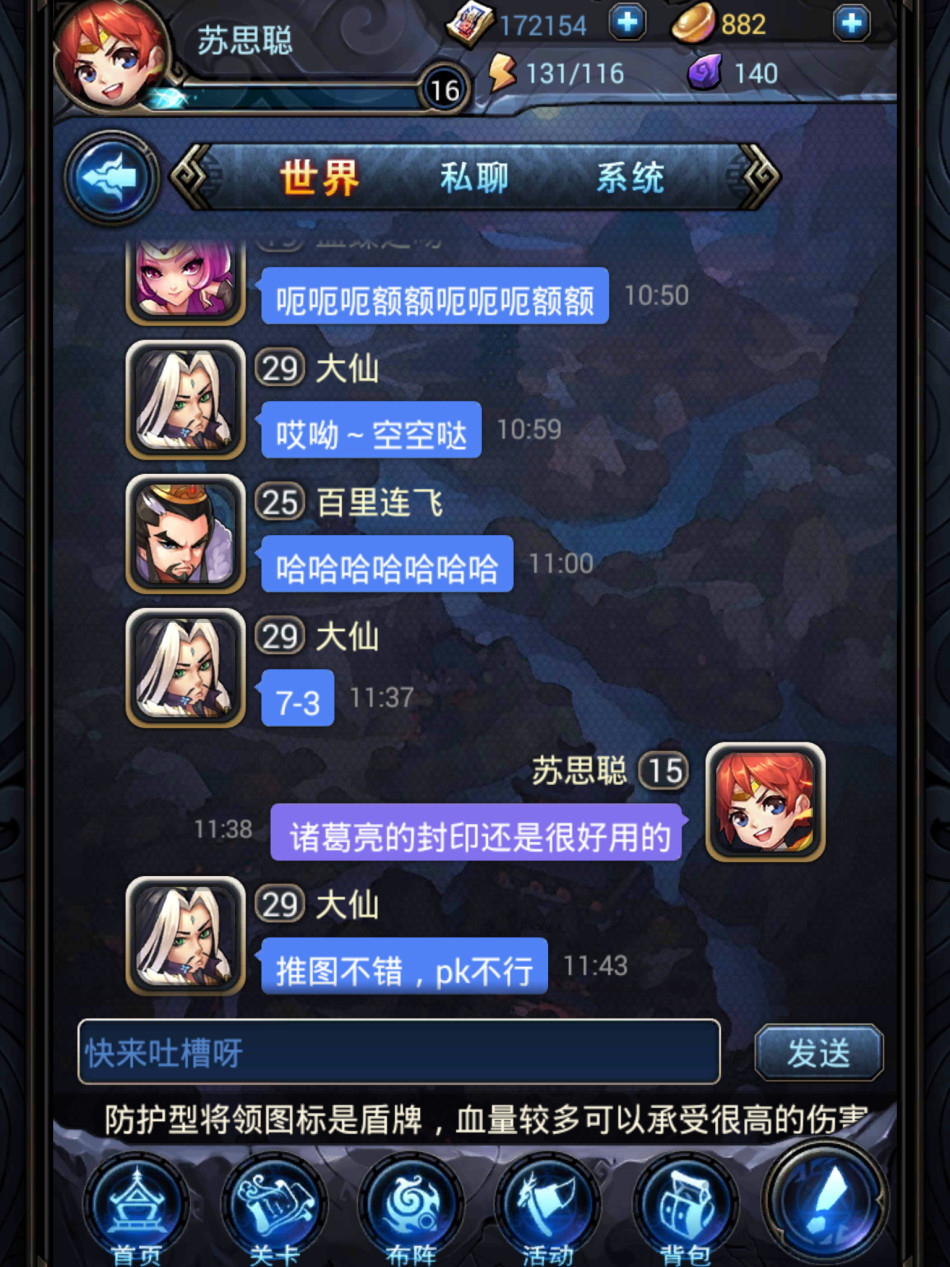Tap the message 诸葛亮的封印还是很好用的
950x1267 pixels.
[477, 833]
